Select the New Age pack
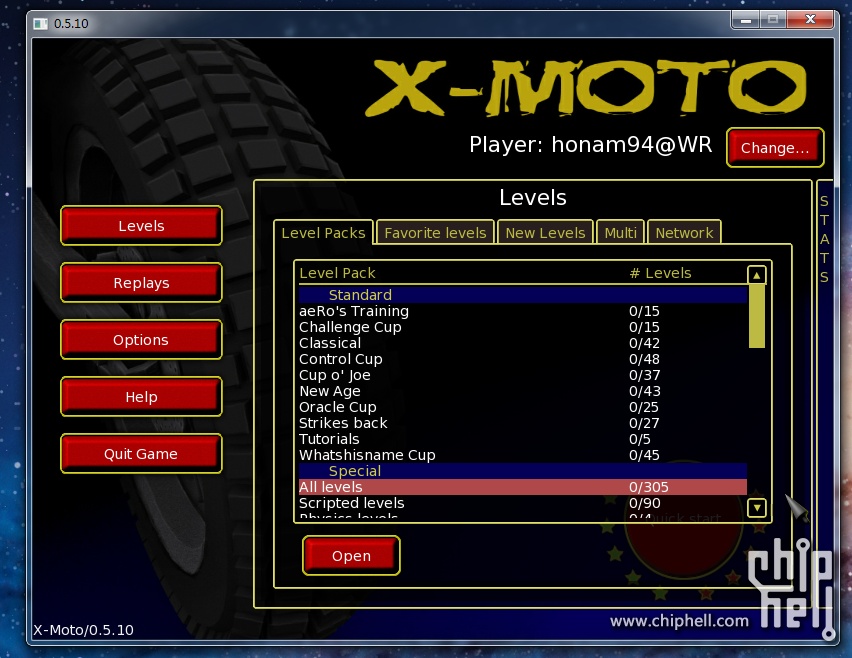The width and height of the screenshot is (852, 658). (x=523, y=391)
